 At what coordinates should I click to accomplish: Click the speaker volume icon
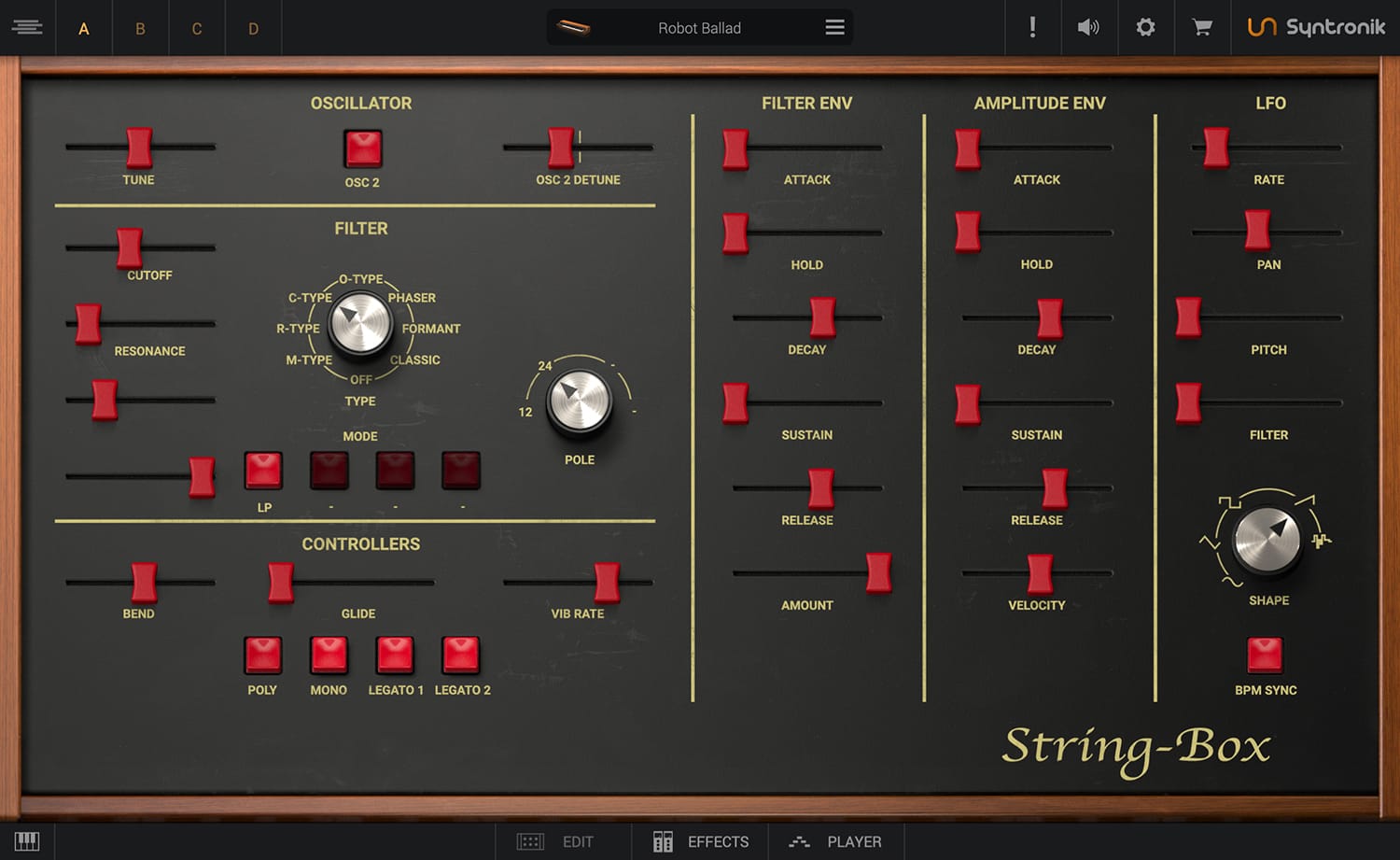coord(1088,28)
